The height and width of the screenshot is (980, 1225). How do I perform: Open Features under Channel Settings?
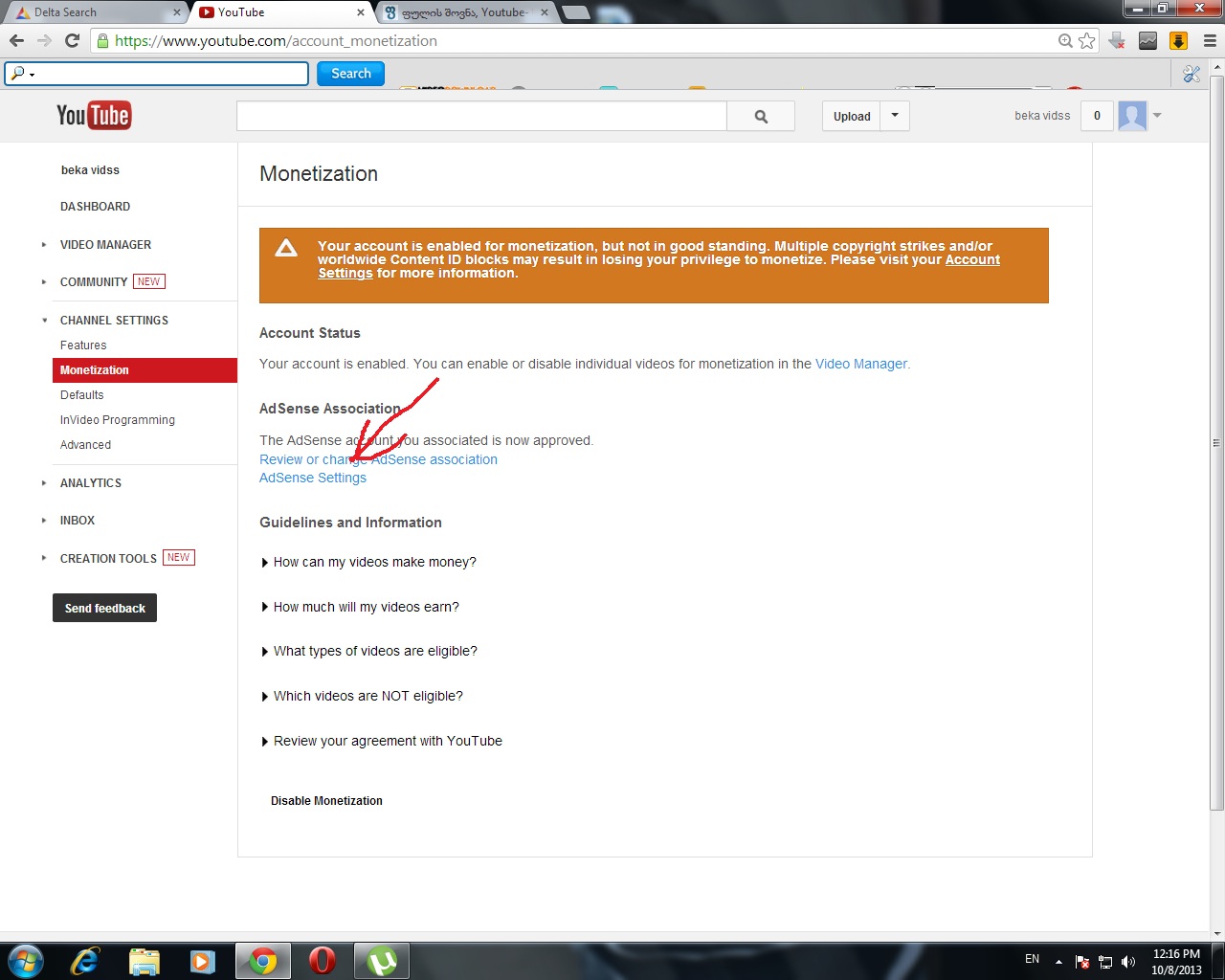(x=83, y=345)
